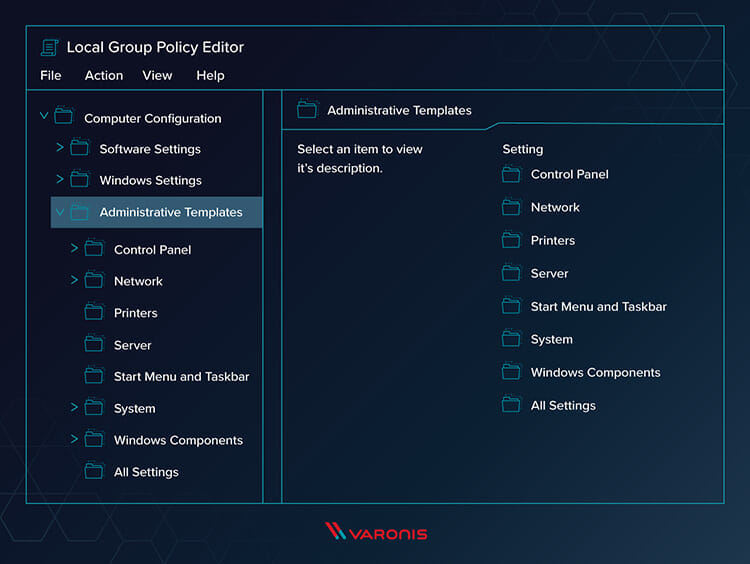
Task: Click Control Panel folder icon in Setting list
Action: (x=511, y=174)
